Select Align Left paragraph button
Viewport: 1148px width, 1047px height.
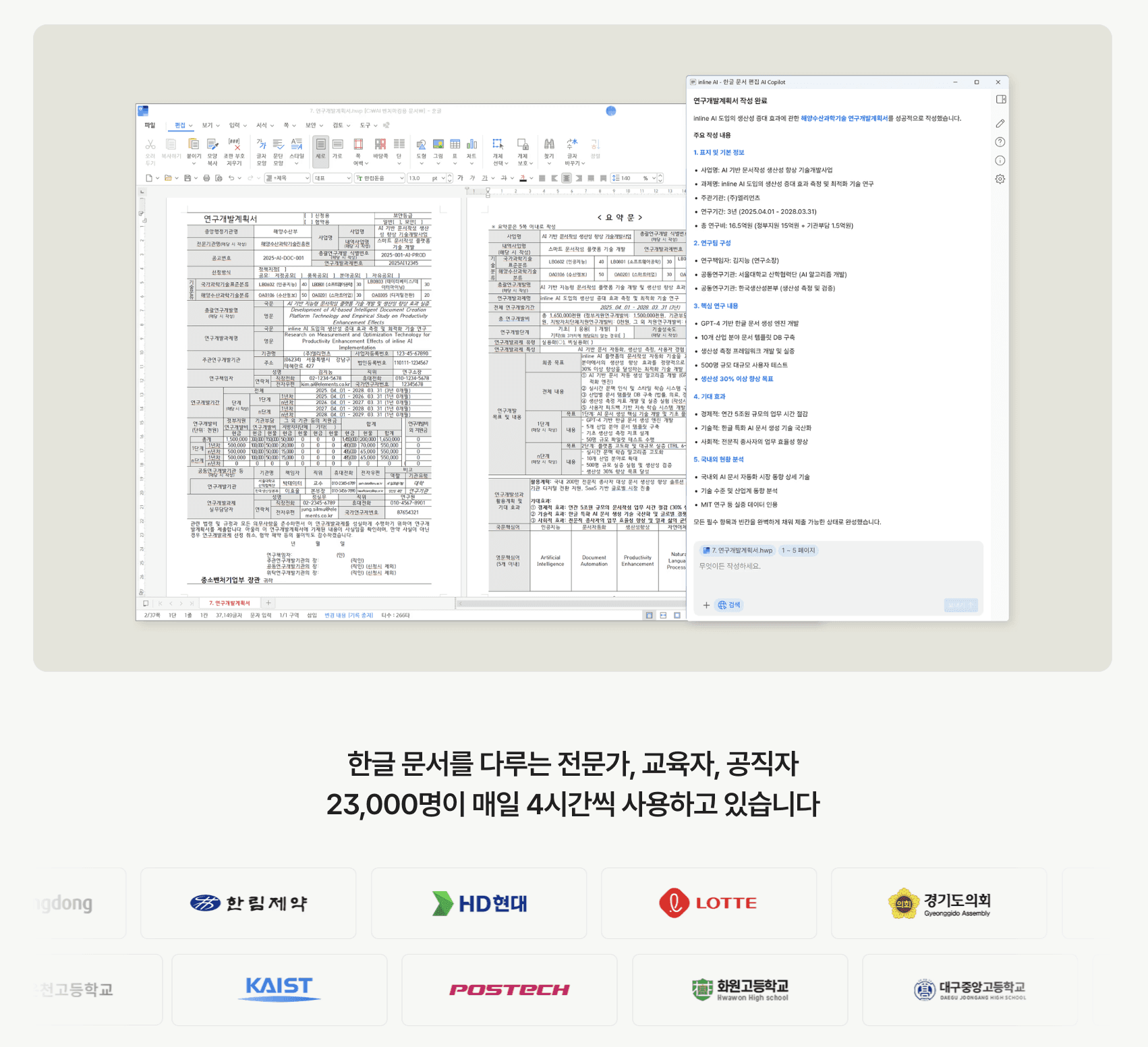point(554,178)
